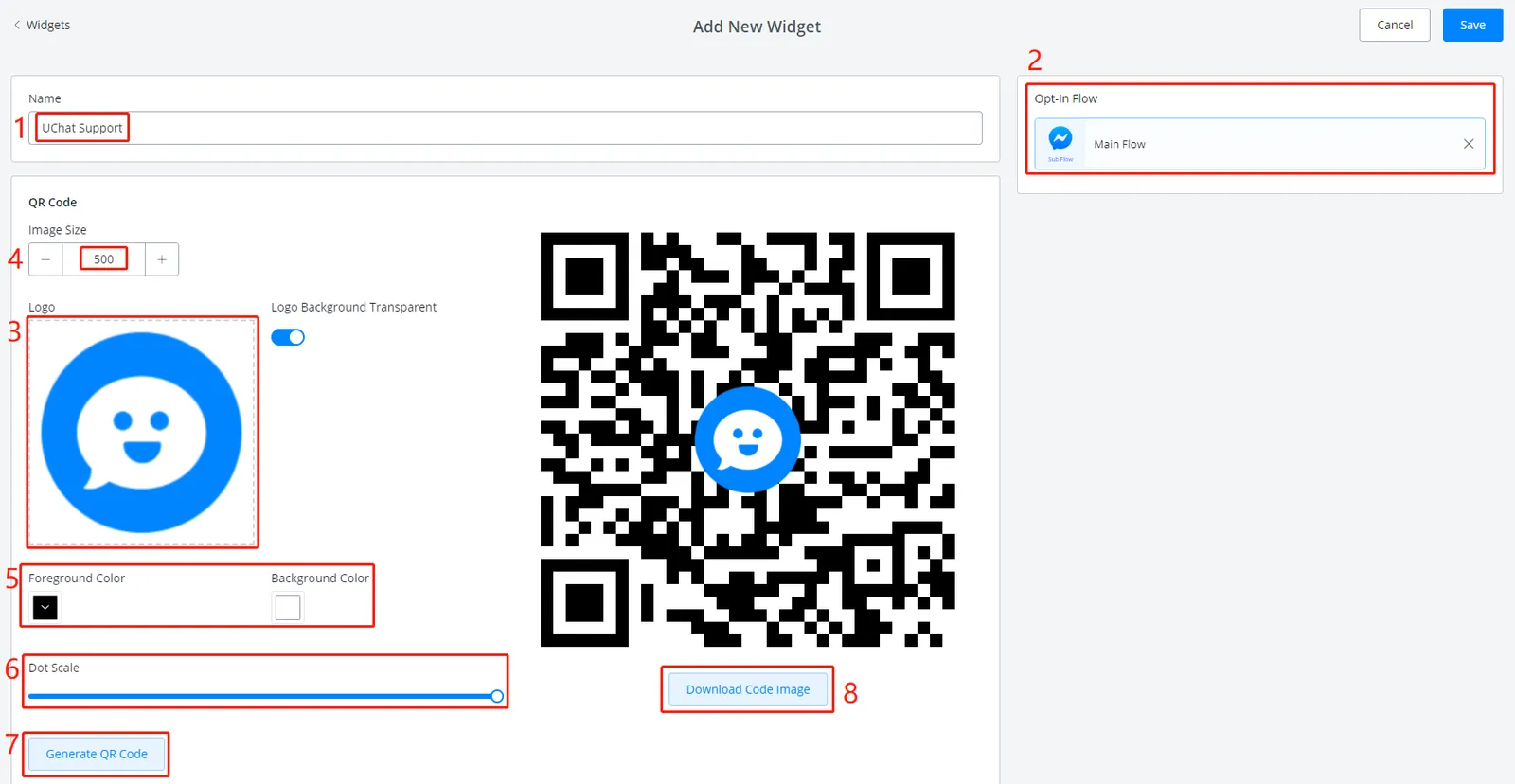Toggle Logo Background Transparent switch
The height and width of the screenshot is (784, 1515).
(288, 337)
